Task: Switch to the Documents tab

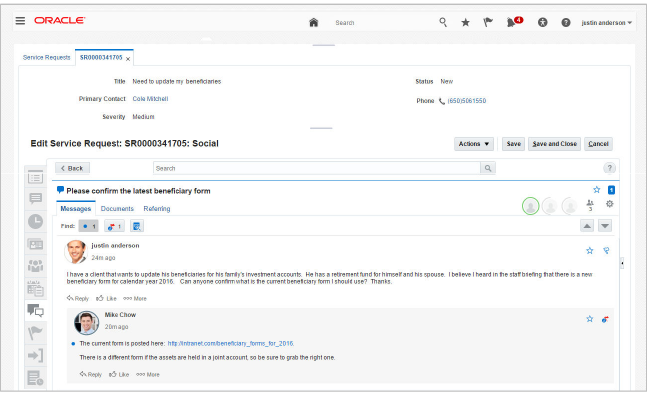Action: click(117, 209)
